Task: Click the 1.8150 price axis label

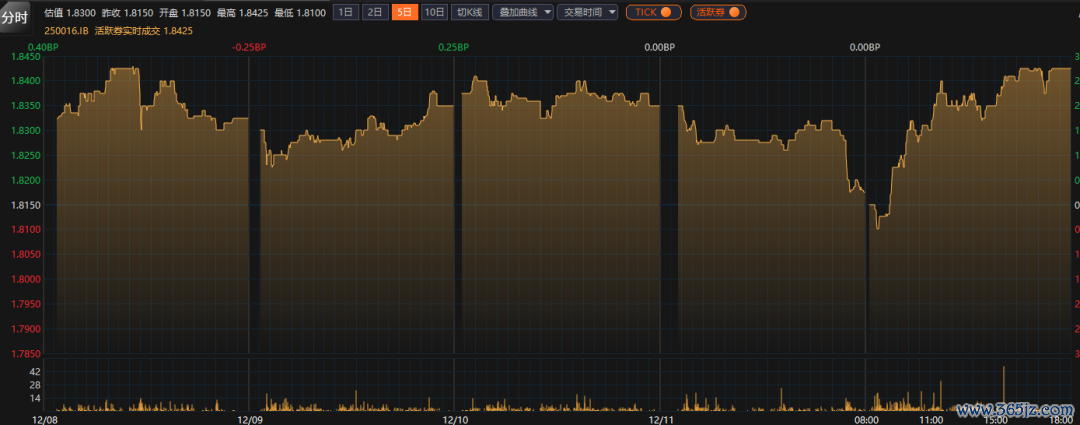Action: pyautogui.click(x=26, y=205)
